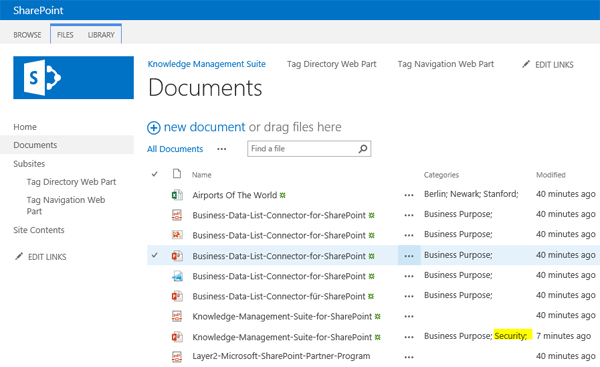Open the Excel icon for Airports Of The World
Viewport: 600px width, 367px height.
(177, 195)
